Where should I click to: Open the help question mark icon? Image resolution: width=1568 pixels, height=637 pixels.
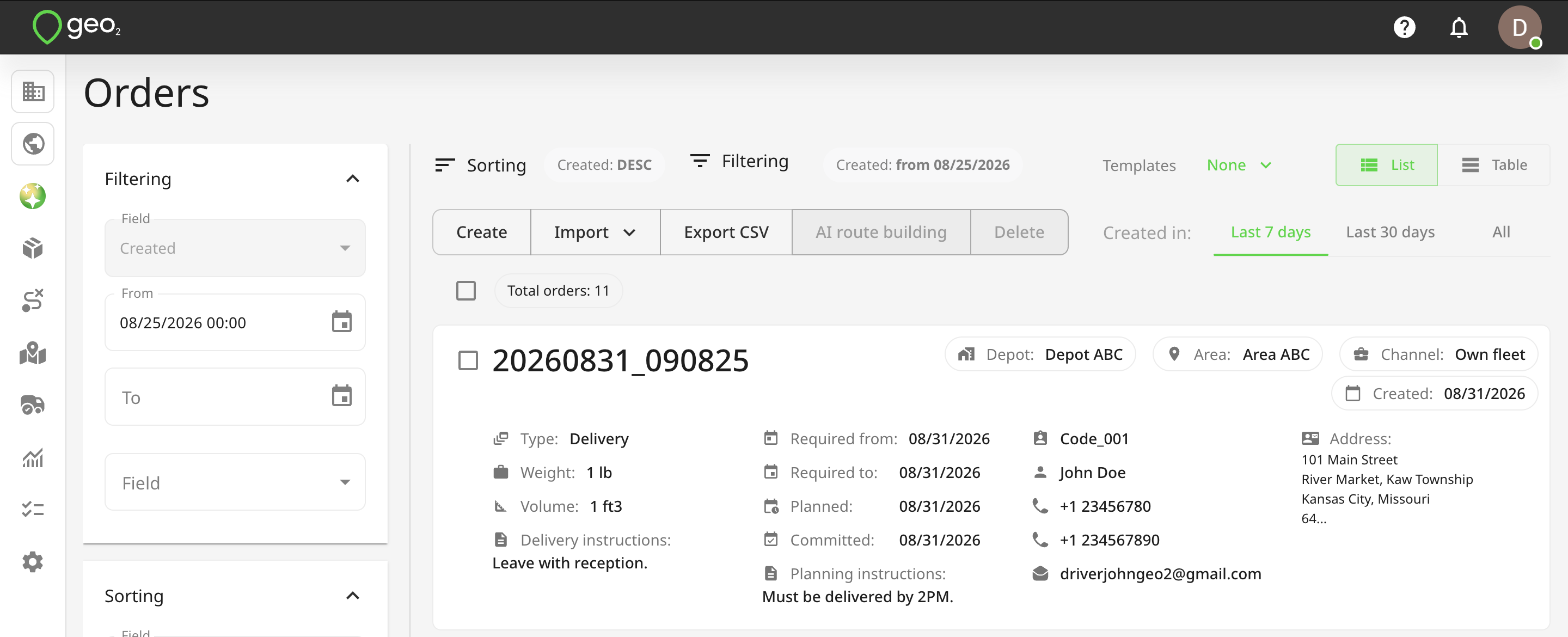(1404, 27)
